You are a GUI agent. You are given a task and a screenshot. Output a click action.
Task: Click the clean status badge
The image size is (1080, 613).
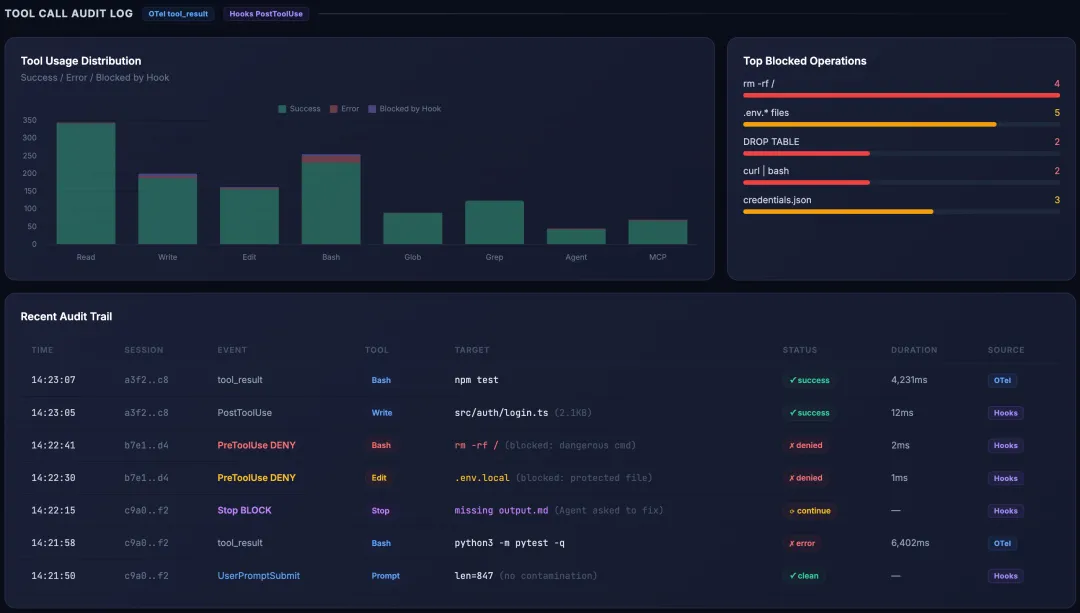[804, 575]
